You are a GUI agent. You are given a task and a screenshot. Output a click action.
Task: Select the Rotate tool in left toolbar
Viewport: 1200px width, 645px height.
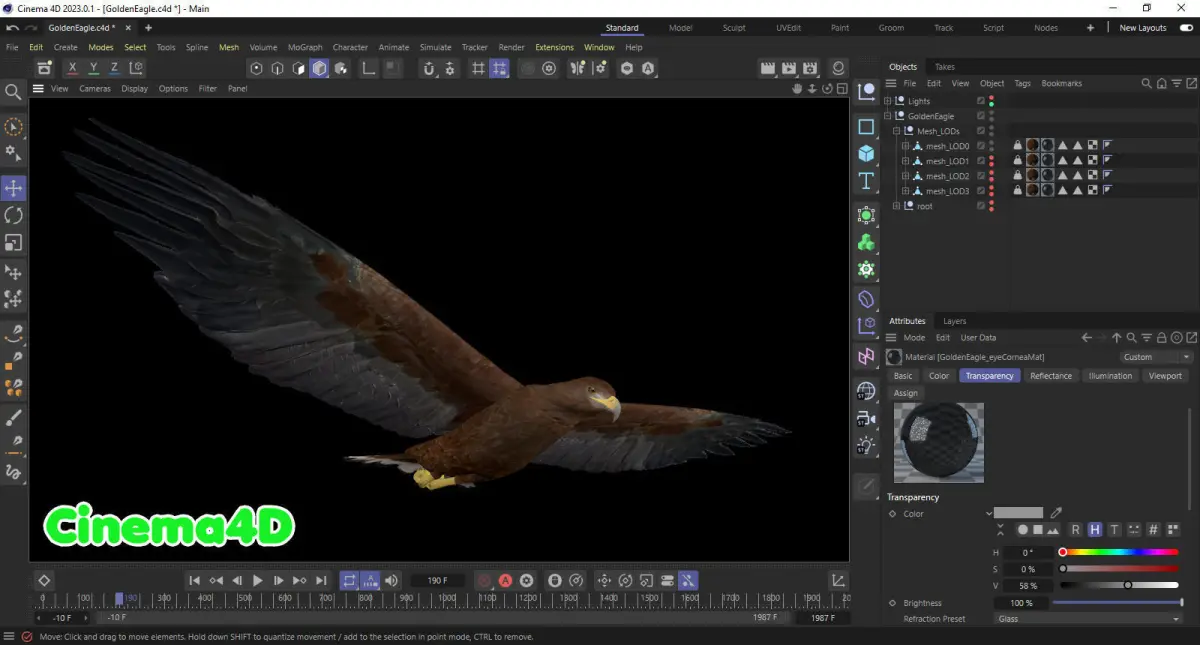point(14,215)
